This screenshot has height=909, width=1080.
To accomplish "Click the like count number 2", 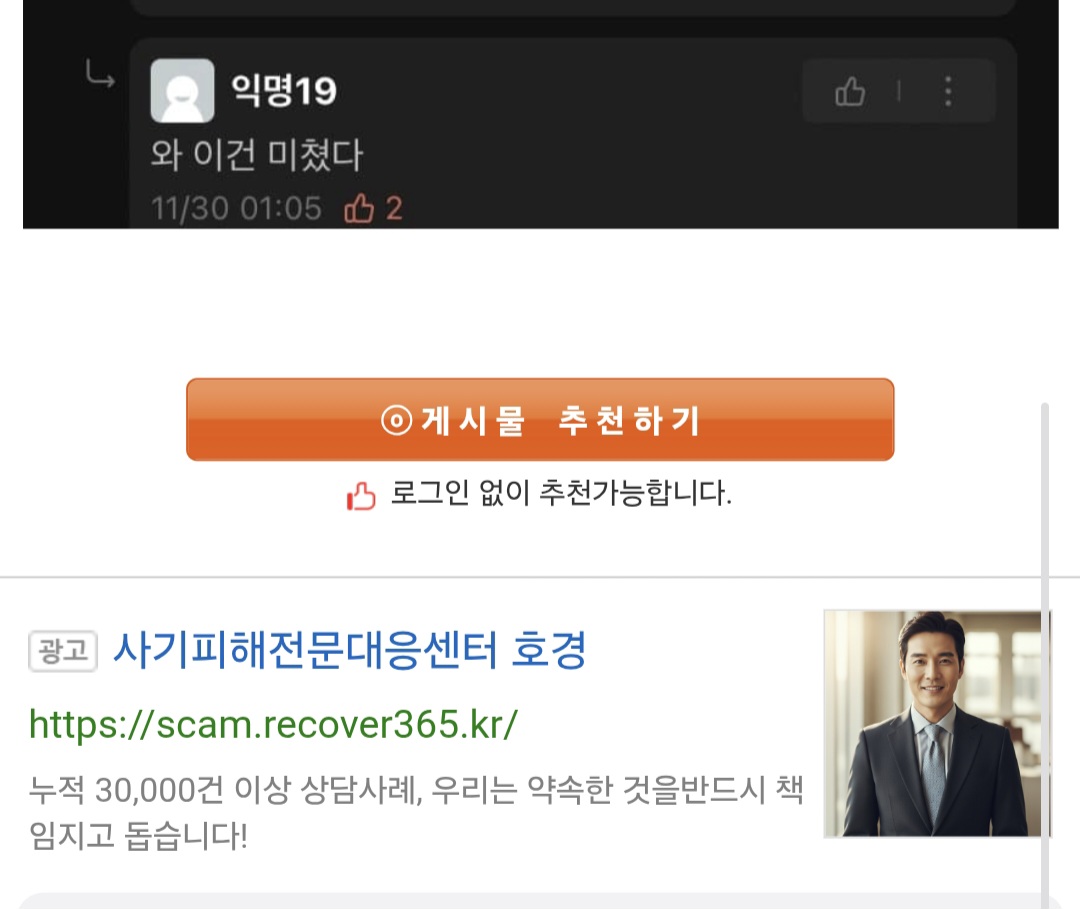I will pyautogui.click(x=394, y=209).
